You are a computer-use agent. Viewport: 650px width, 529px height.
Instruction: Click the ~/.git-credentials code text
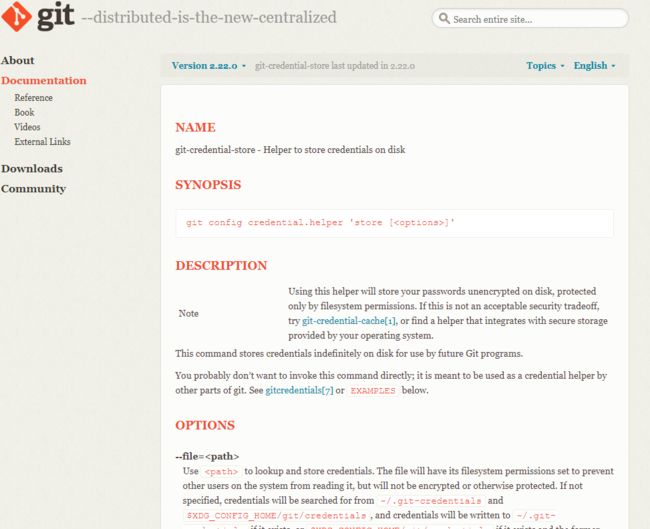(x=431, y=501)
